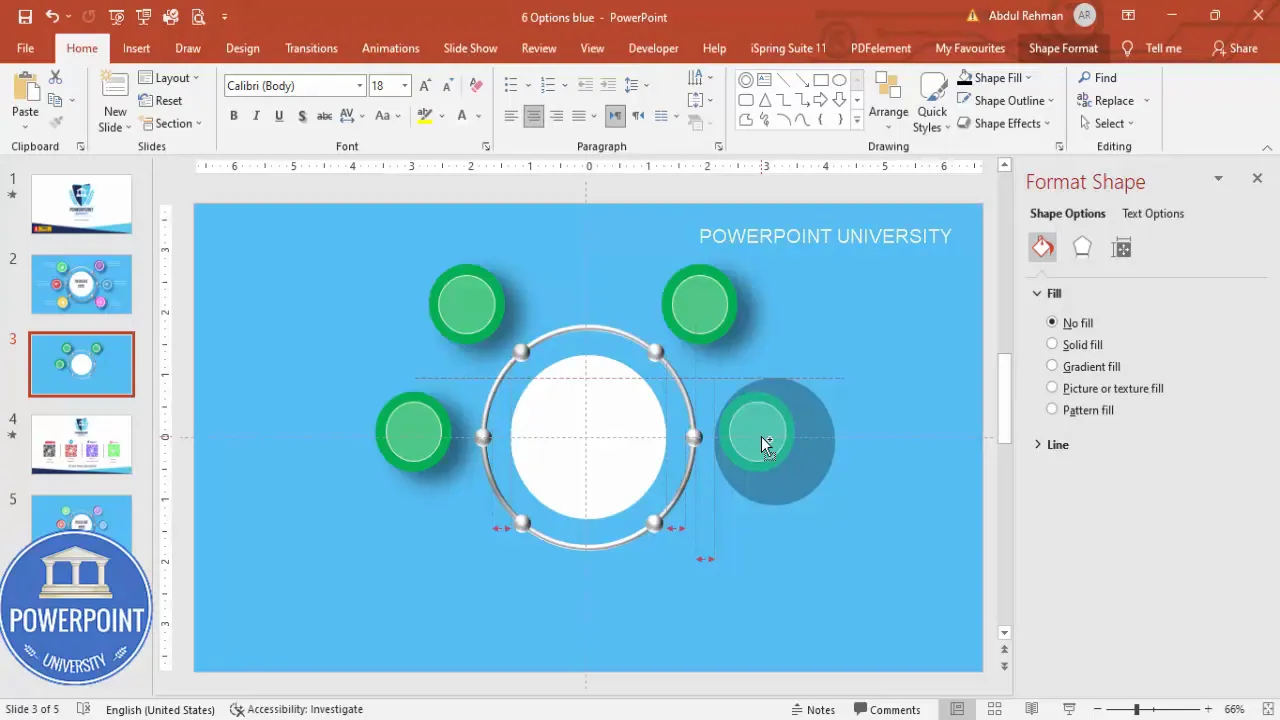Click the Save icon in quick access toolbar
The width and height of the screenshot is (1280, 720).
point(25,17)
